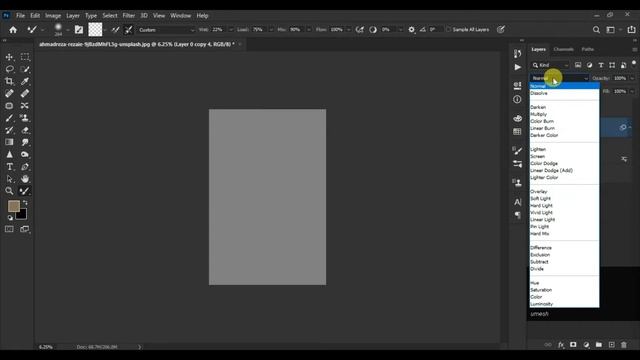
Task: Toggle type layer filter in Layers panel
Action: point(601,65)
